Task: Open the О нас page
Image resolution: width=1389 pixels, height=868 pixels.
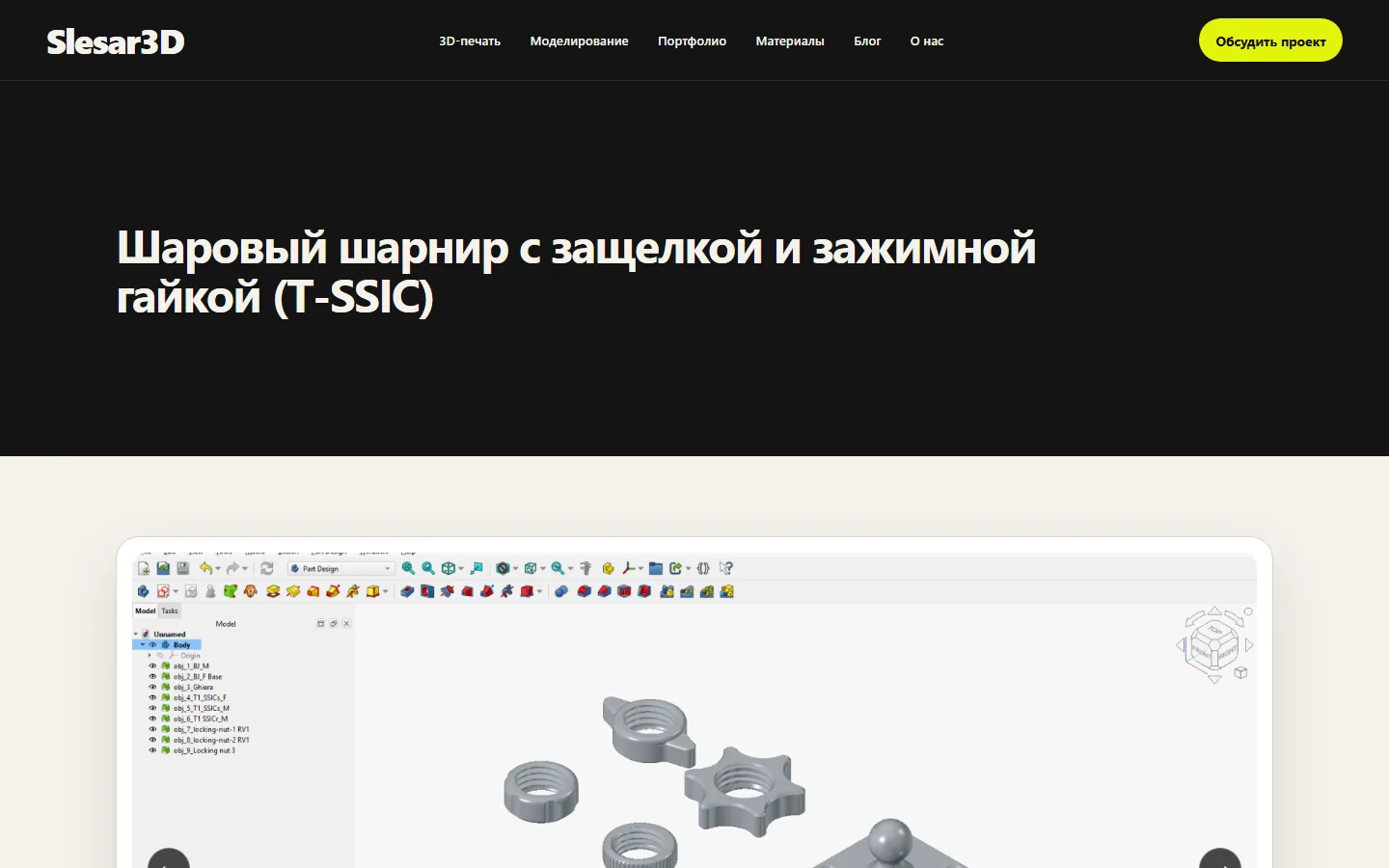Action: coord(927,41)
